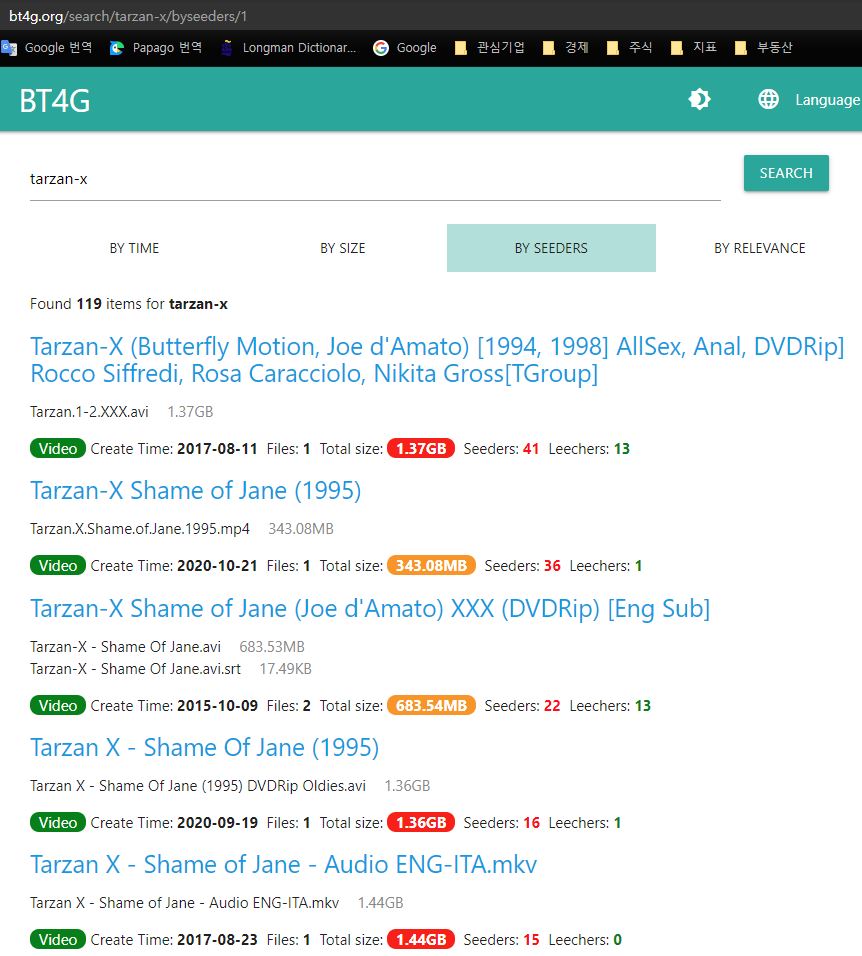Click the Video badge dated 2017-08-11
The image size is (862, 956).
(x=58, y=449)
